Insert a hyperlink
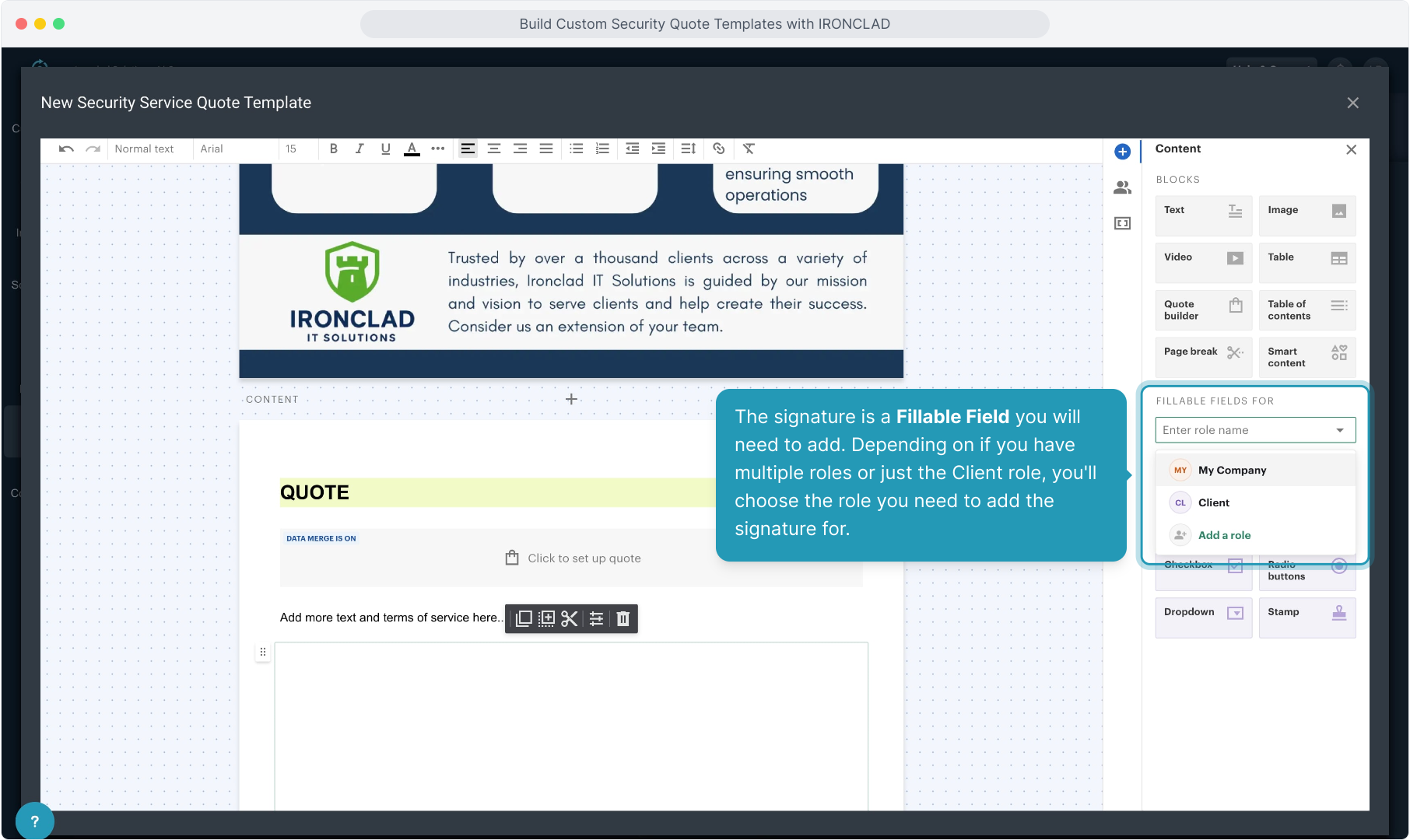The height and width of the screenshot is (840, 1410). [x=719, y=149]
